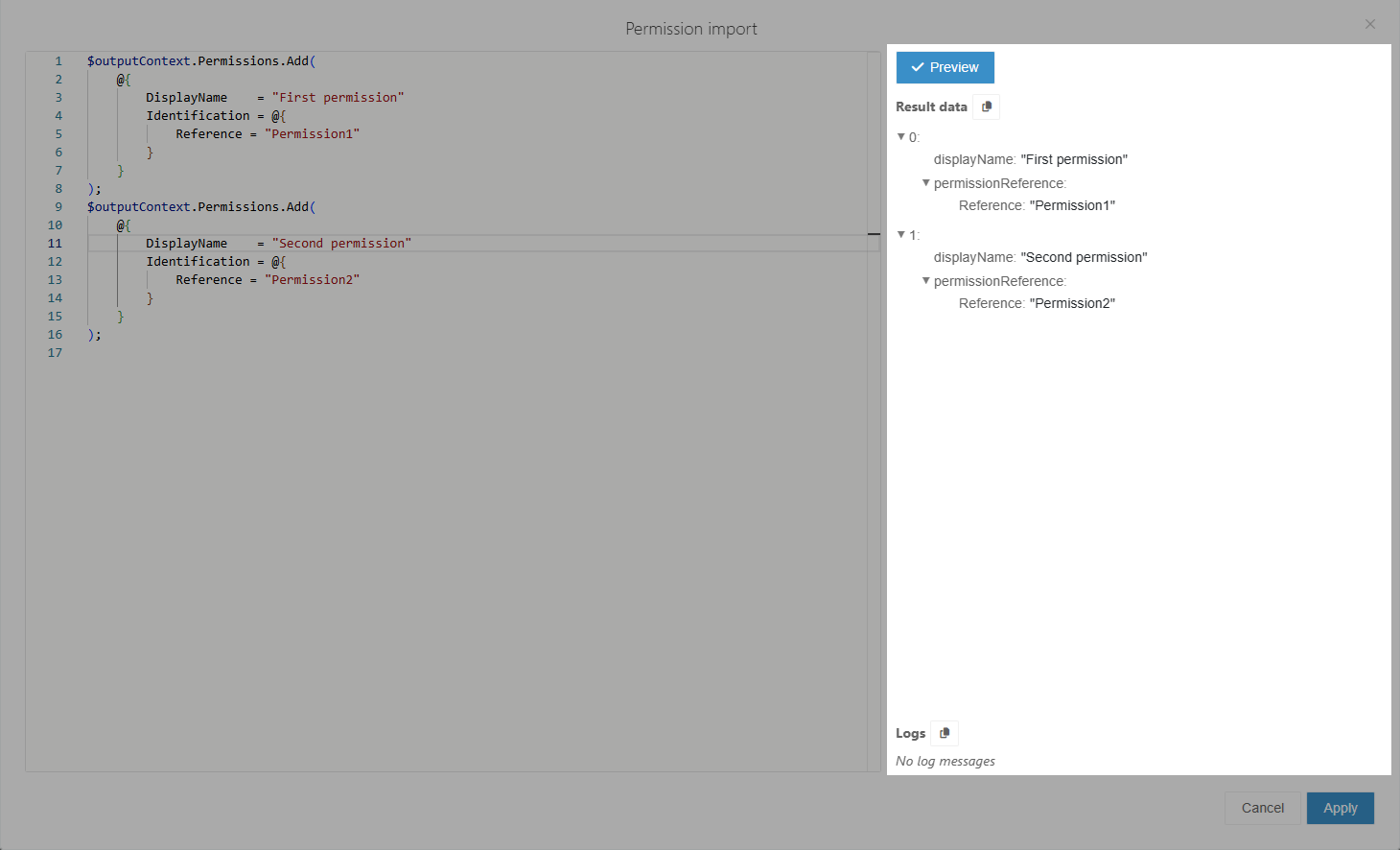This screenshot has width=1400, height=850.
Task: Close the Permission import dialog
Action: pos(1369,24)
